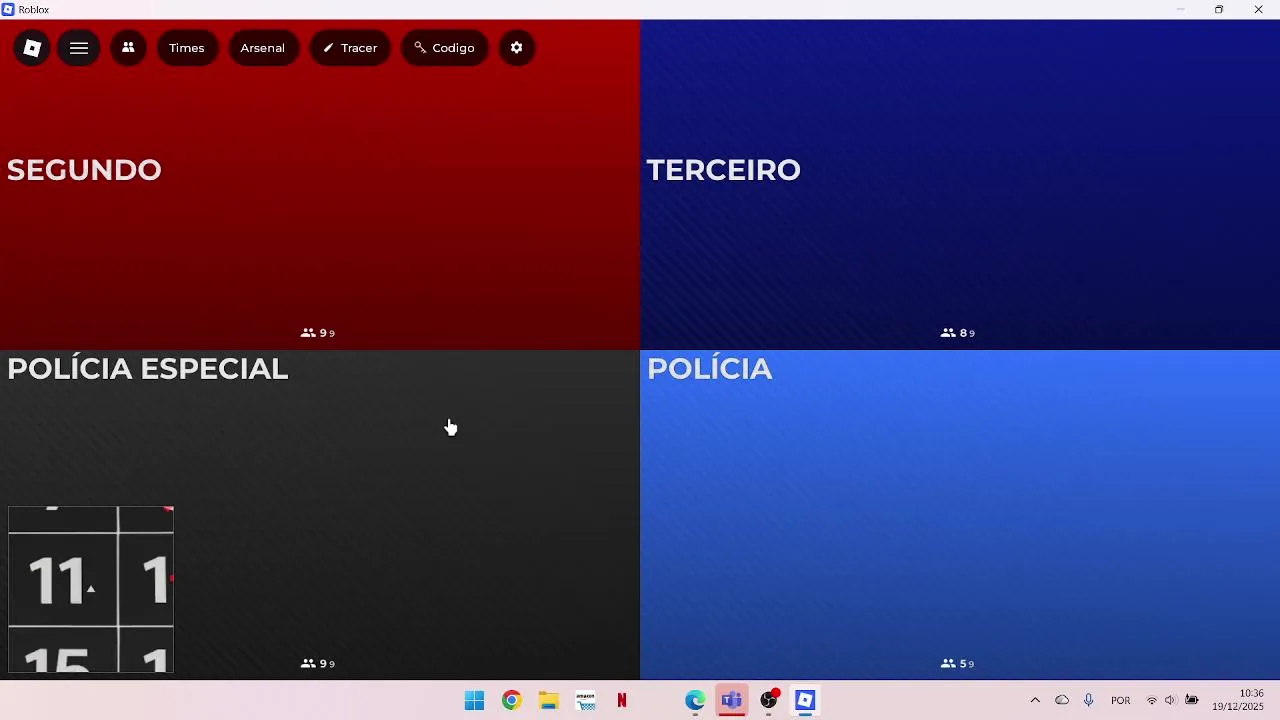Open the POR language switcher
The width and height of the screenshot is (1280, 720).
tap(1121, 701)
